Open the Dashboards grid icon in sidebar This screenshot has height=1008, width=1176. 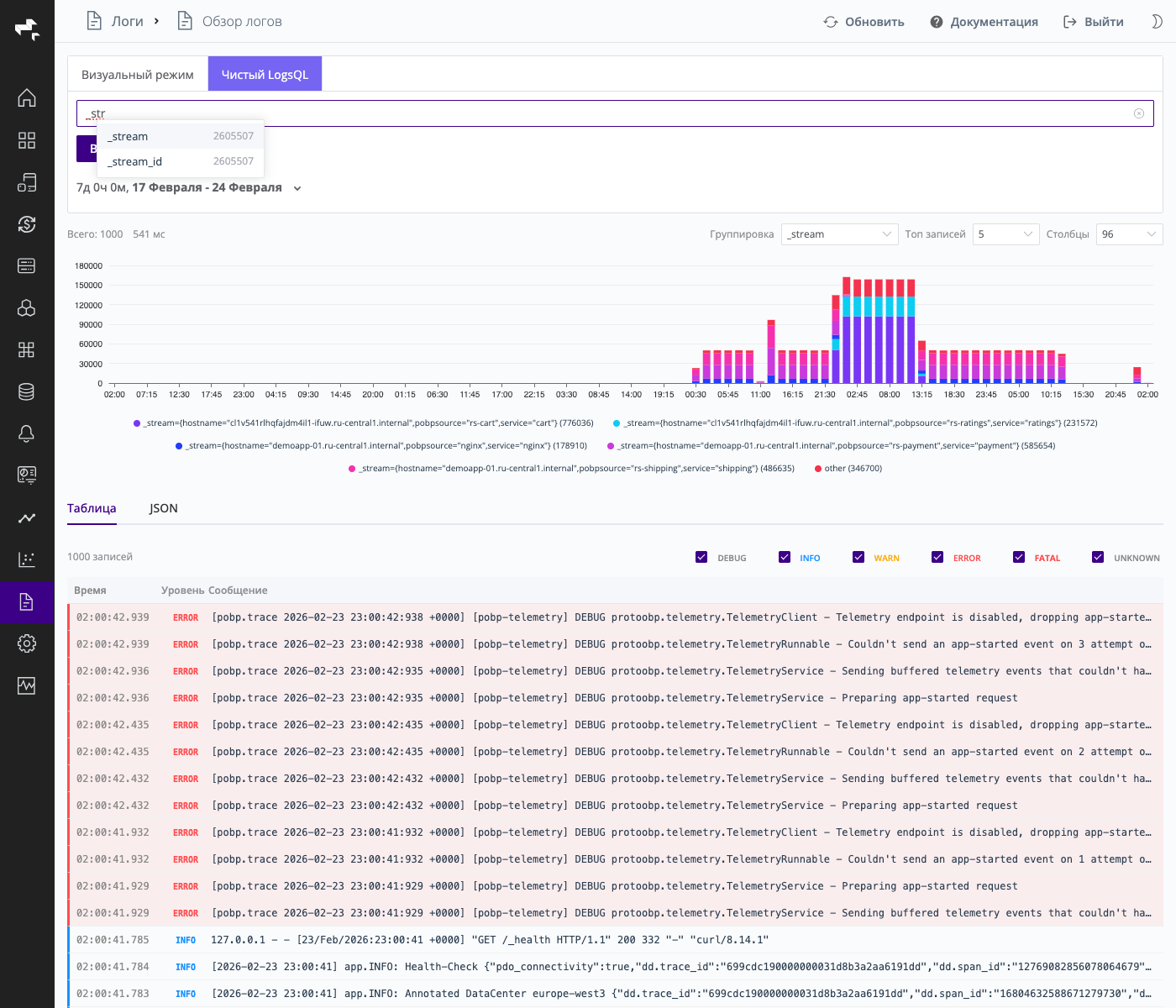(27, 140)
